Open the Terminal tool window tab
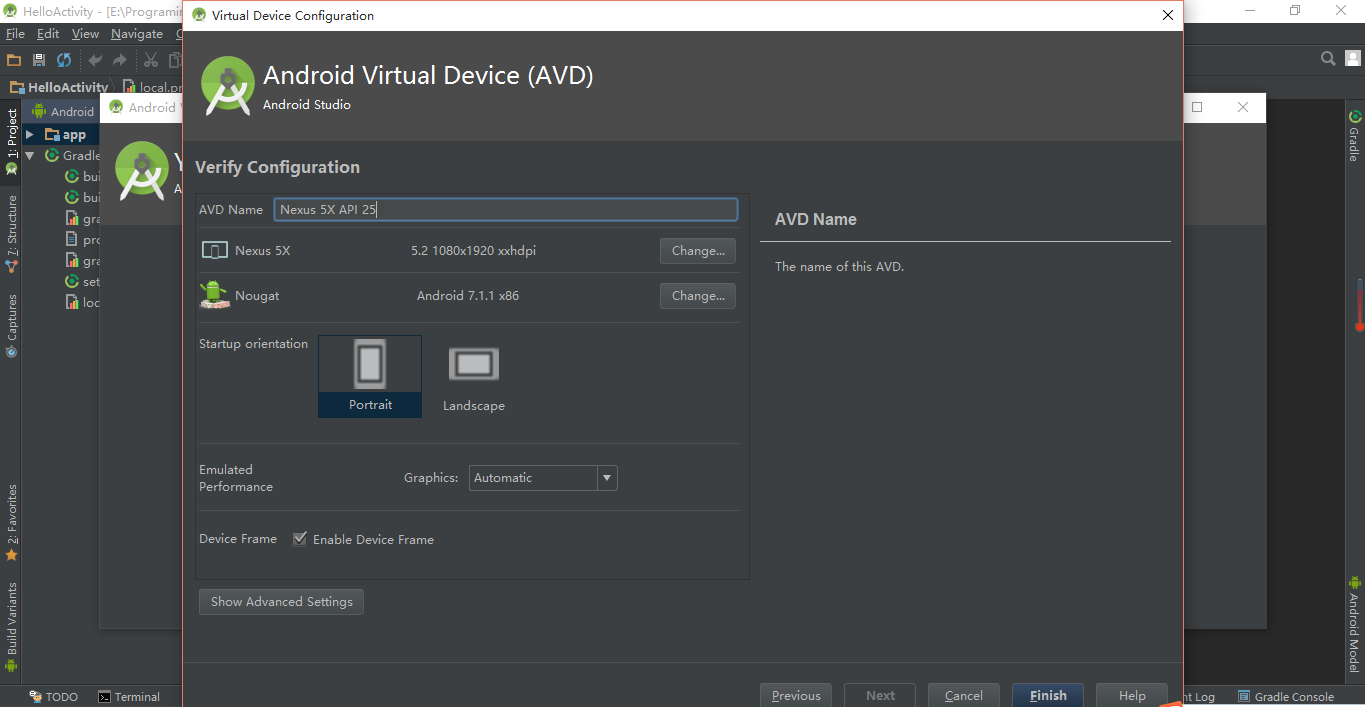 click(129, 697)
